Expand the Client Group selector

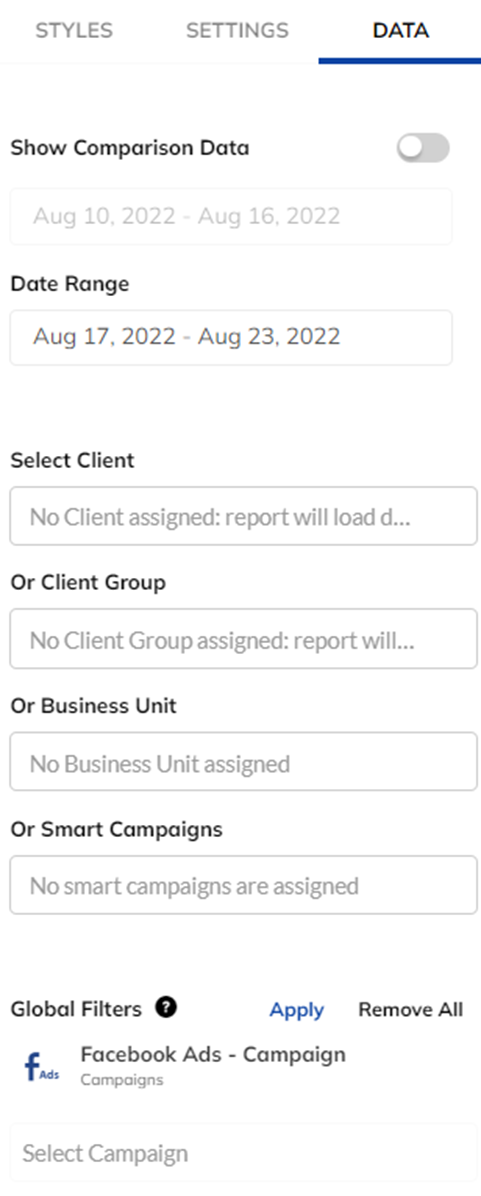[x=243, y=639]
